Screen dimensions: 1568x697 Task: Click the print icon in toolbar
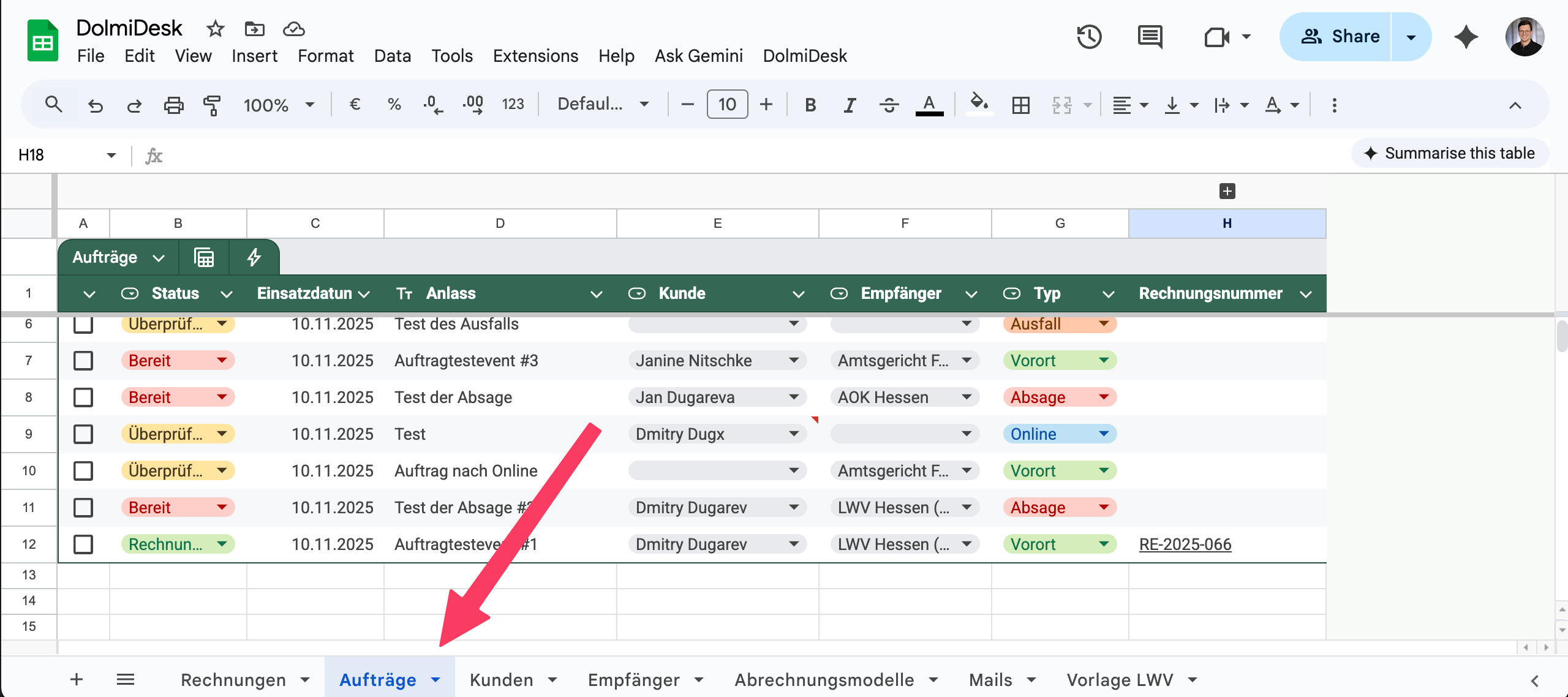pyautogui.click(x=173, y=105)
